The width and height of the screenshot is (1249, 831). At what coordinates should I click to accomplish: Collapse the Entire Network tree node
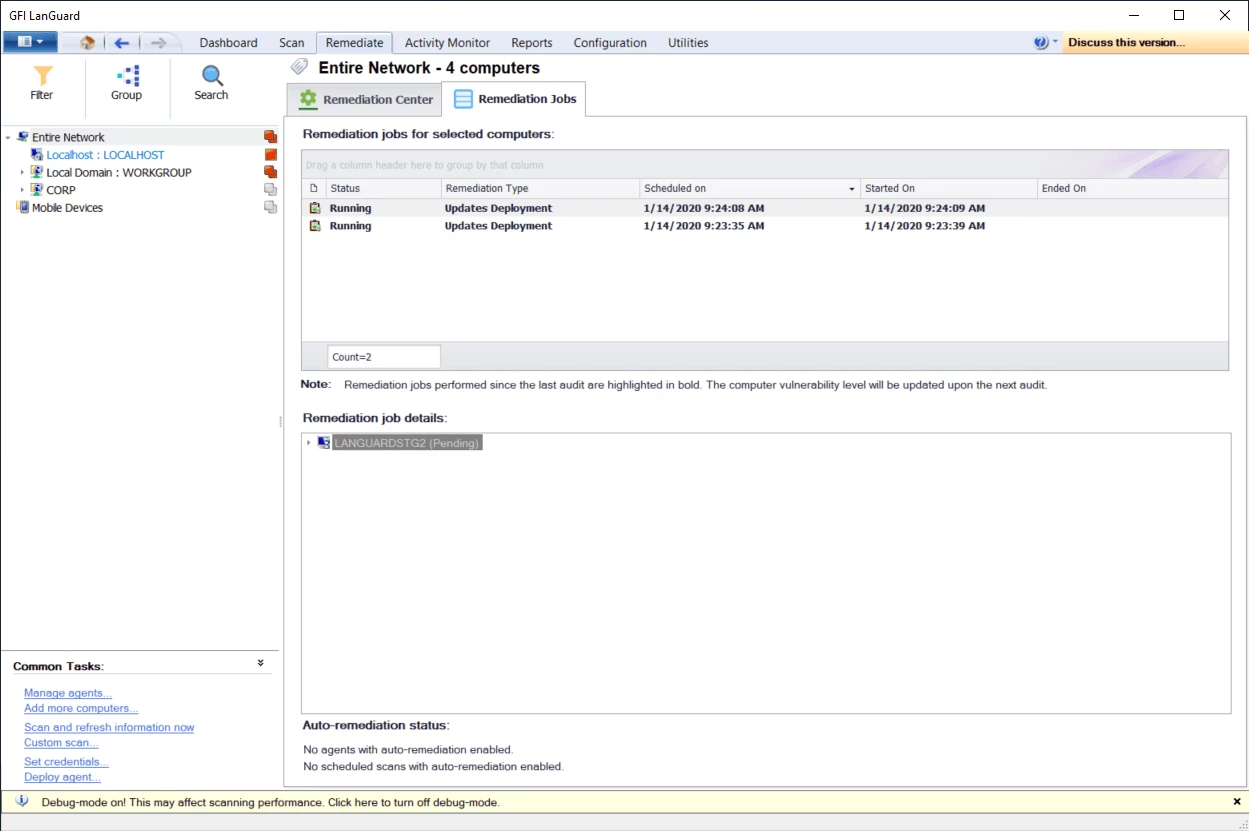point(9,136)
